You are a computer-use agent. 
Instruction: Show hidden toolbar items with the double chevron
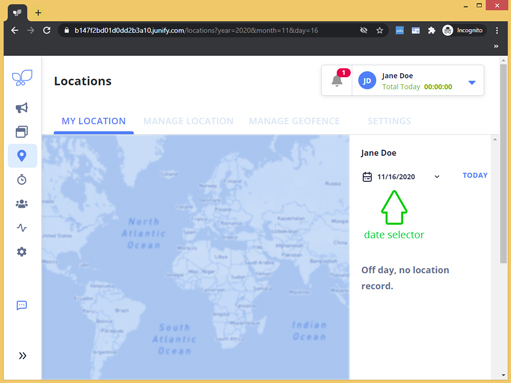(496, 46)
